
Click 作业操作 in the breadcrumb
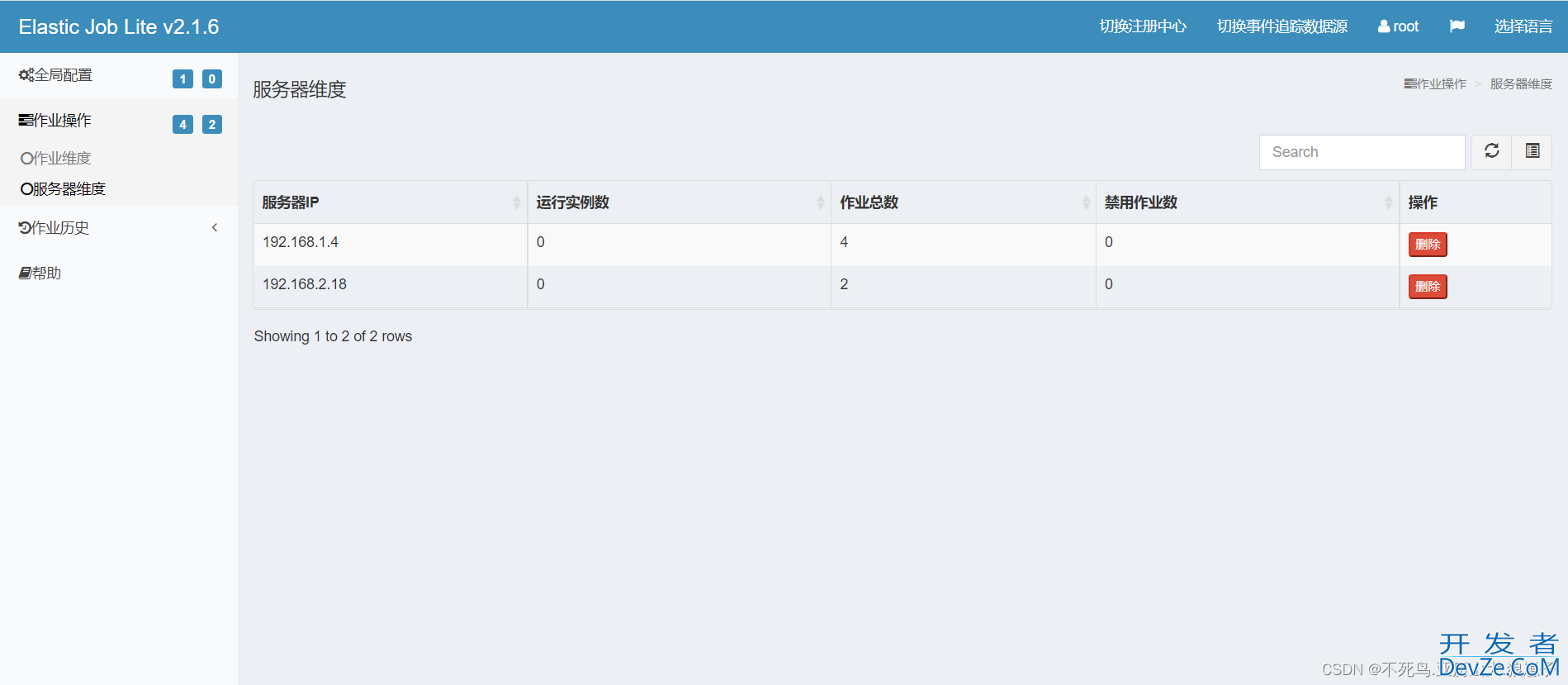click(1436, 84)
